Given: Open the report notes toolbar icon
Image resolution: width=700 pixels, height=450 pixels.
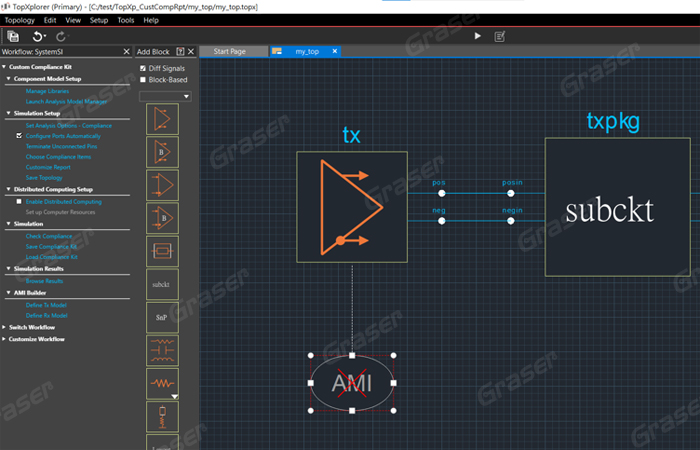Looking at the screenshot, I should click(x=500, y=36).
